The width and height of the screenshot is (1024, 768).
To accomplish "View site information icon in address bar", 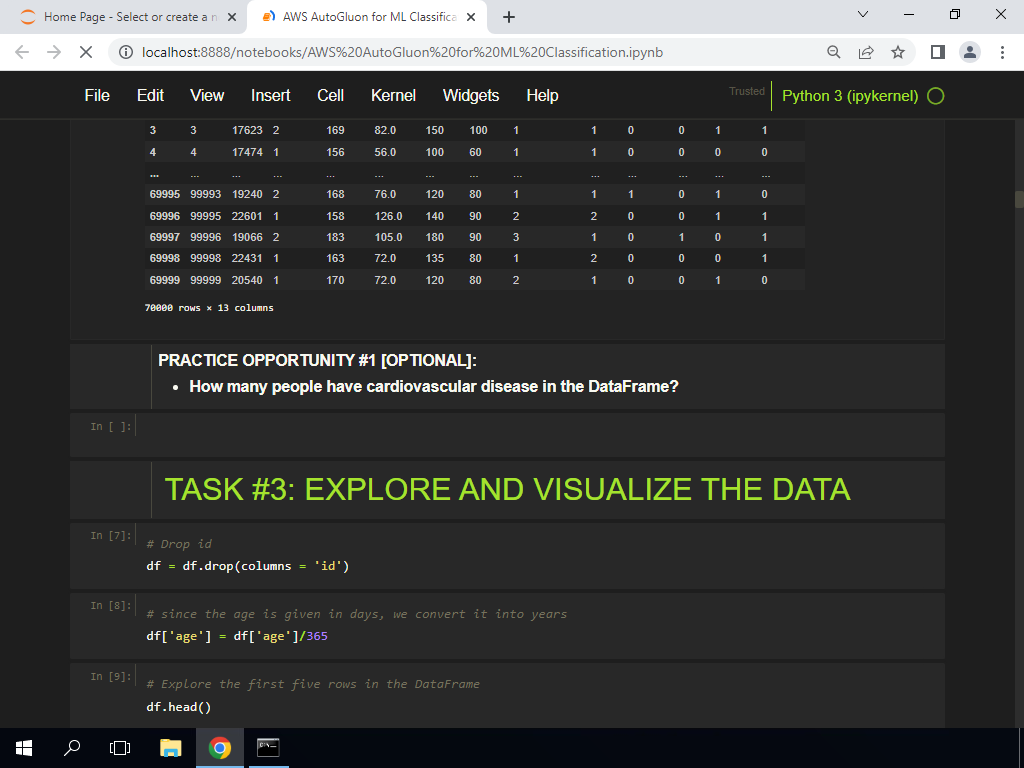I will (x=126, y=52).
